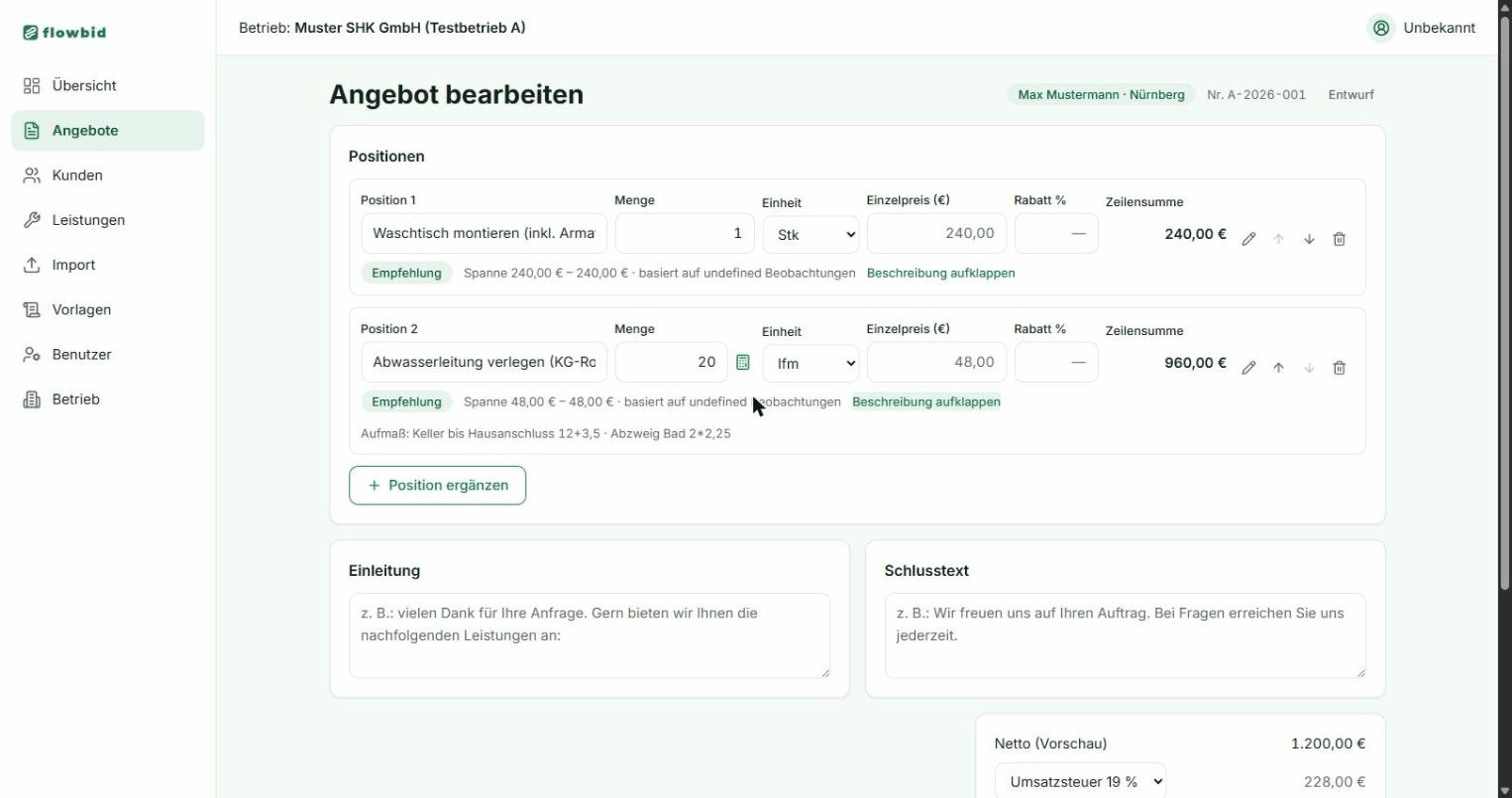Open the Angebote section
Screen dimensions: 1512x798
(107, 130)
